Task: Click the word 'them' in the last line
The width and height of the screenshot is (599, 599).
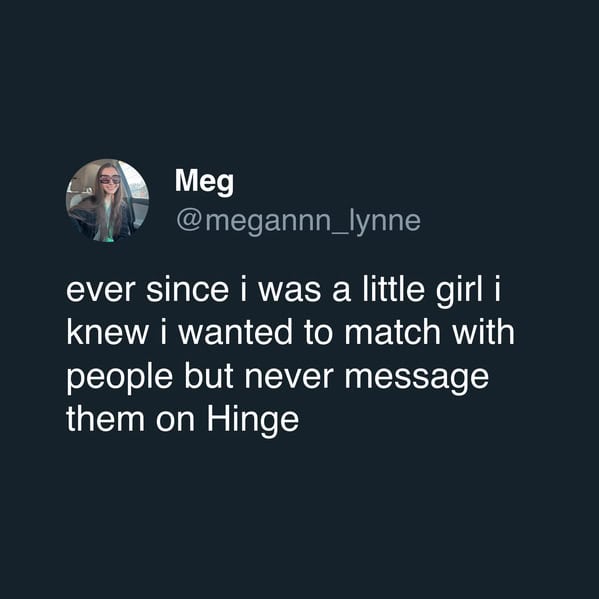Action: pyautogui.click(x=105, y=420)
